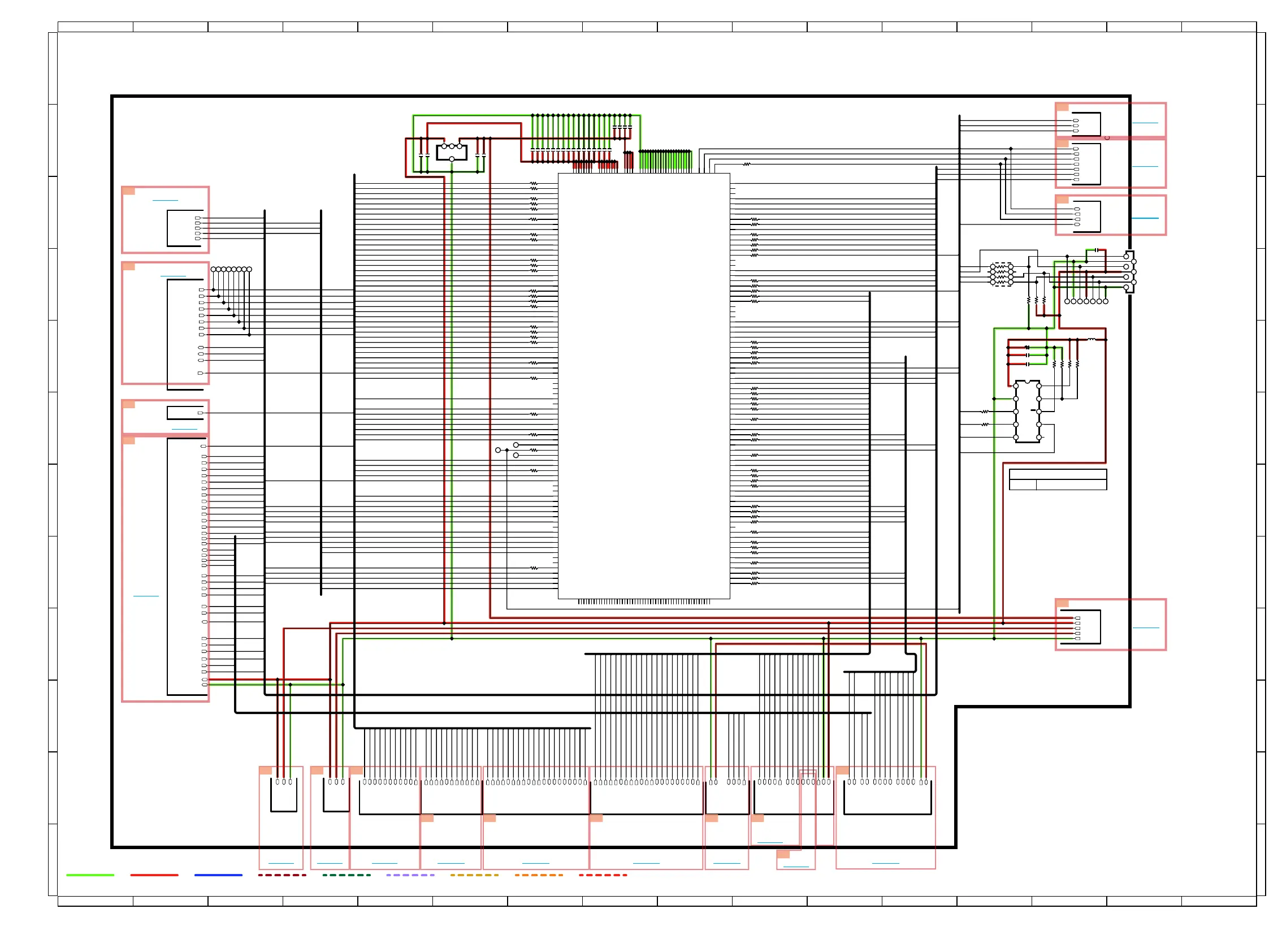
Task: Select the inductor coil symbol on red line
Action: coord(1091,340)
